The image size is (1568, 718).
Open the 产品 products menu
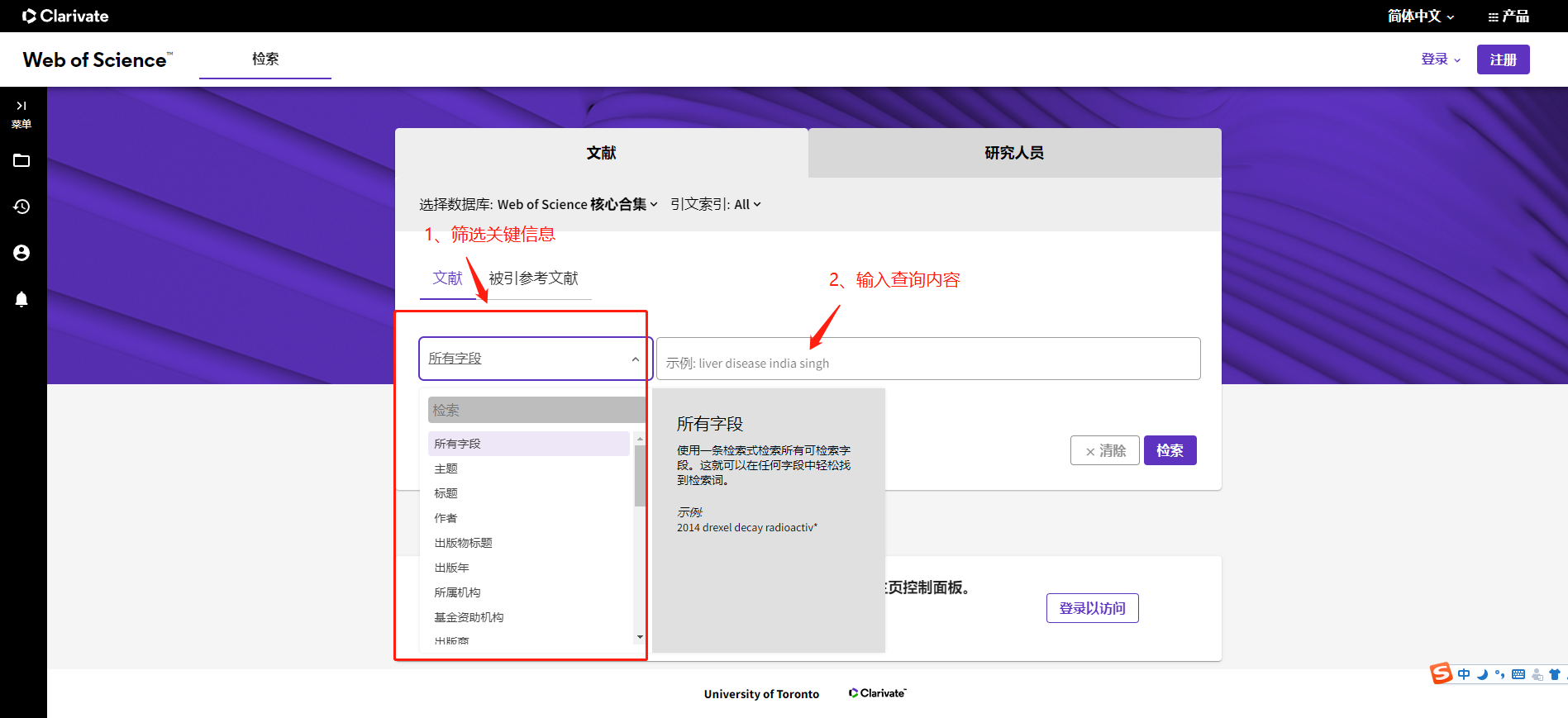[x=1508, y=16]
